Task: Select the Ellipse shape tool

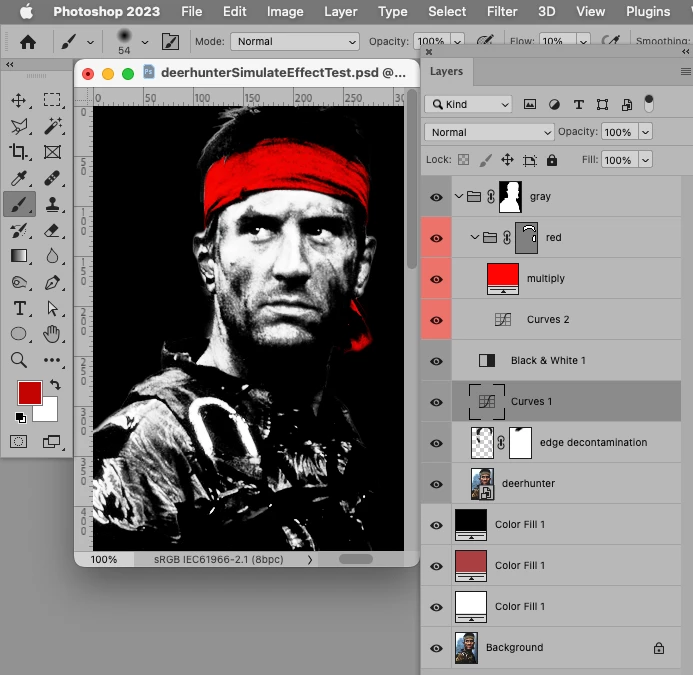Action: [x=19, y=334]
